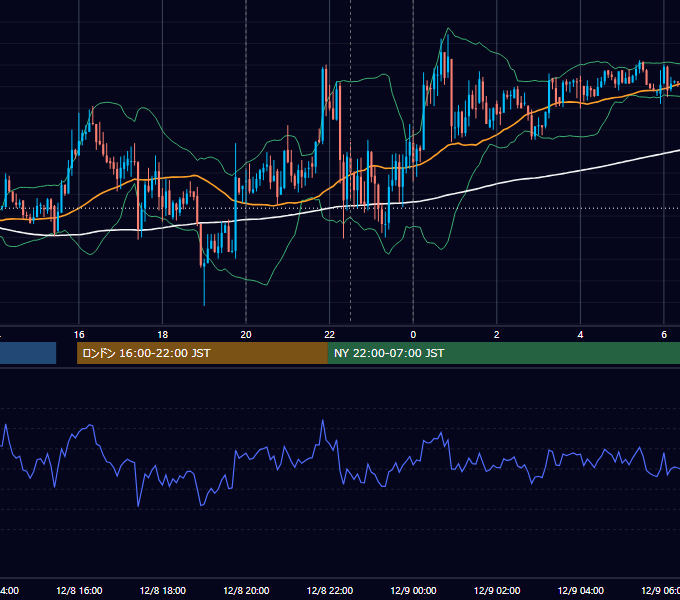
Task: Select the "22" hour label on upper axis
Action: pyautogui.click(x=330, y=335)
